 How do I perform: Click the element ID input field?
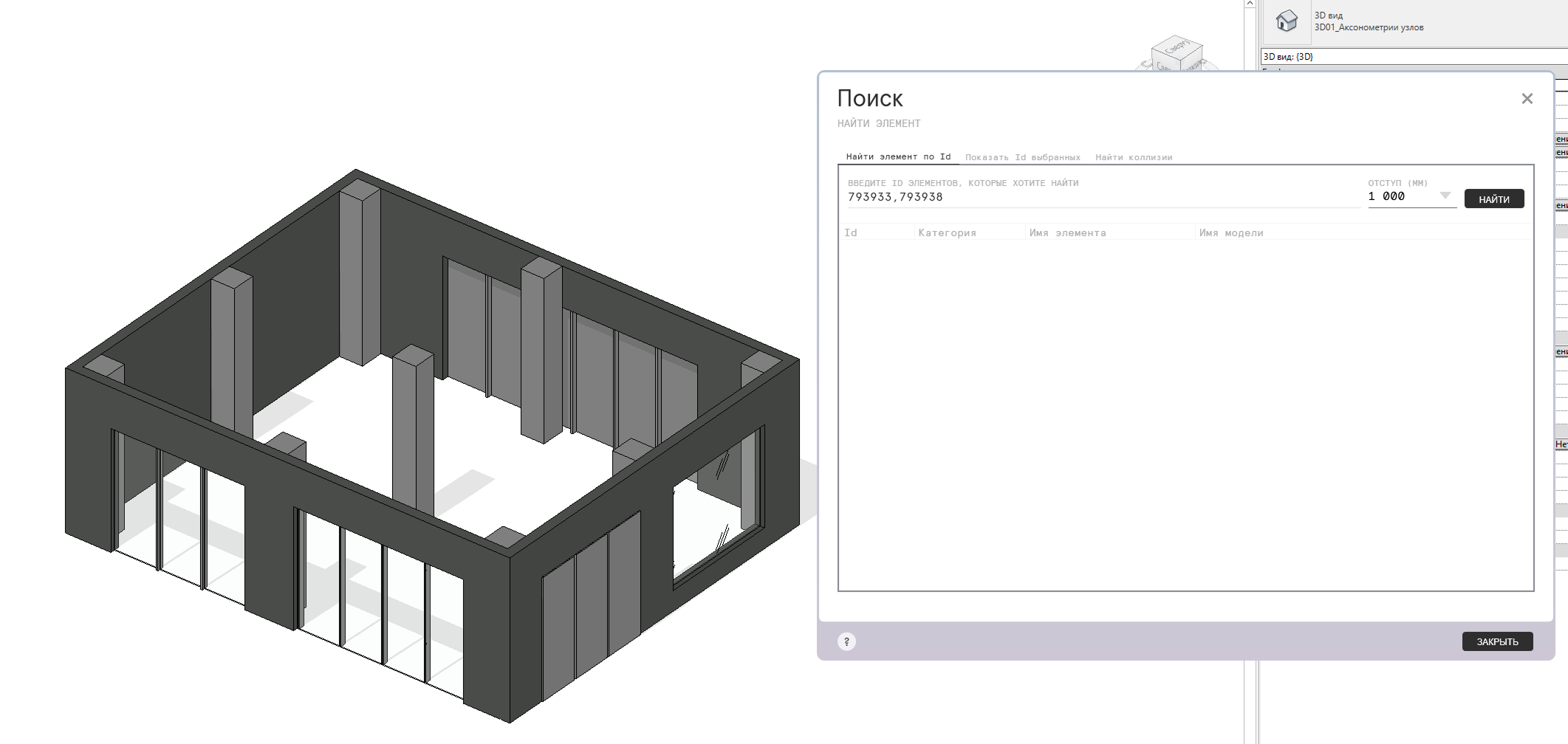1100,197
